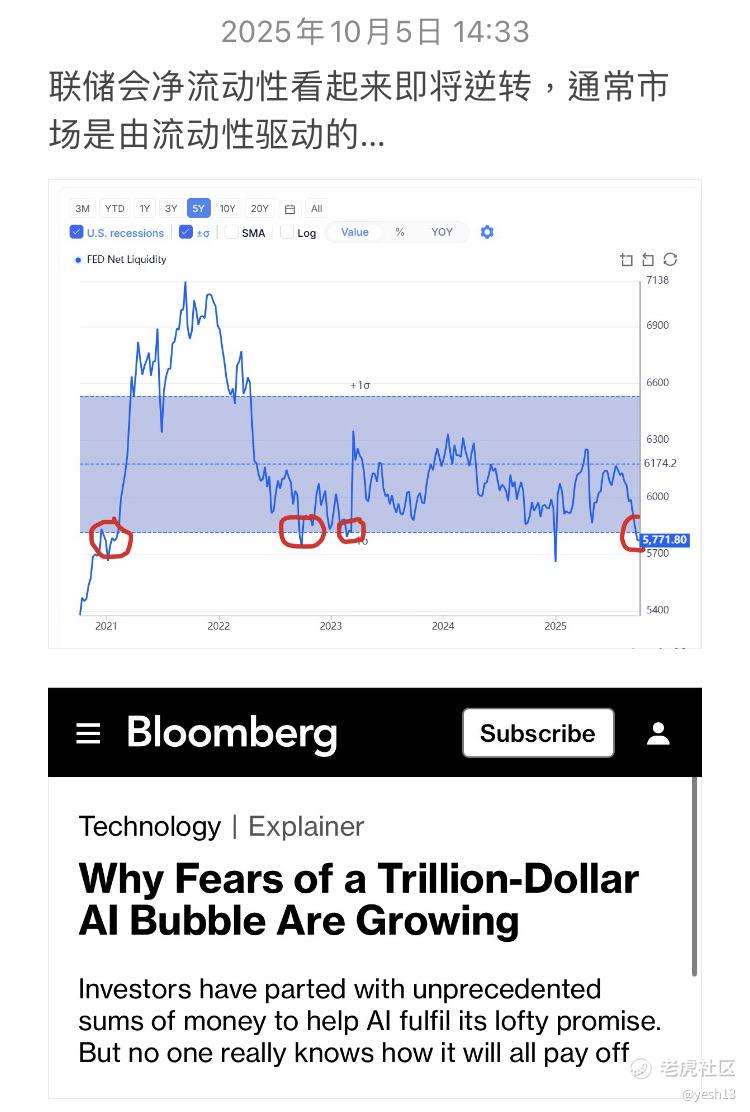The height and width of the screenshot is (1112, 750).
Task: Click the first crop icon above the chart
Action: tap(626, 260)
